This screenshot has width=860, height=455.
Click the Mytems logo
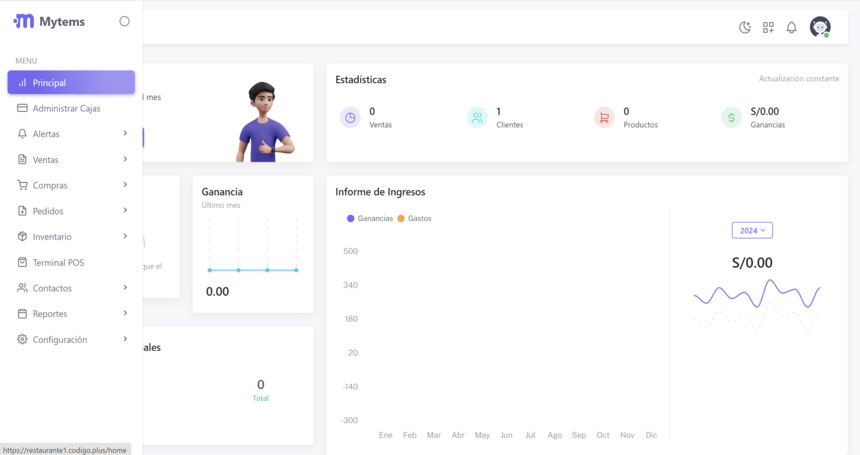pos(50,21)
